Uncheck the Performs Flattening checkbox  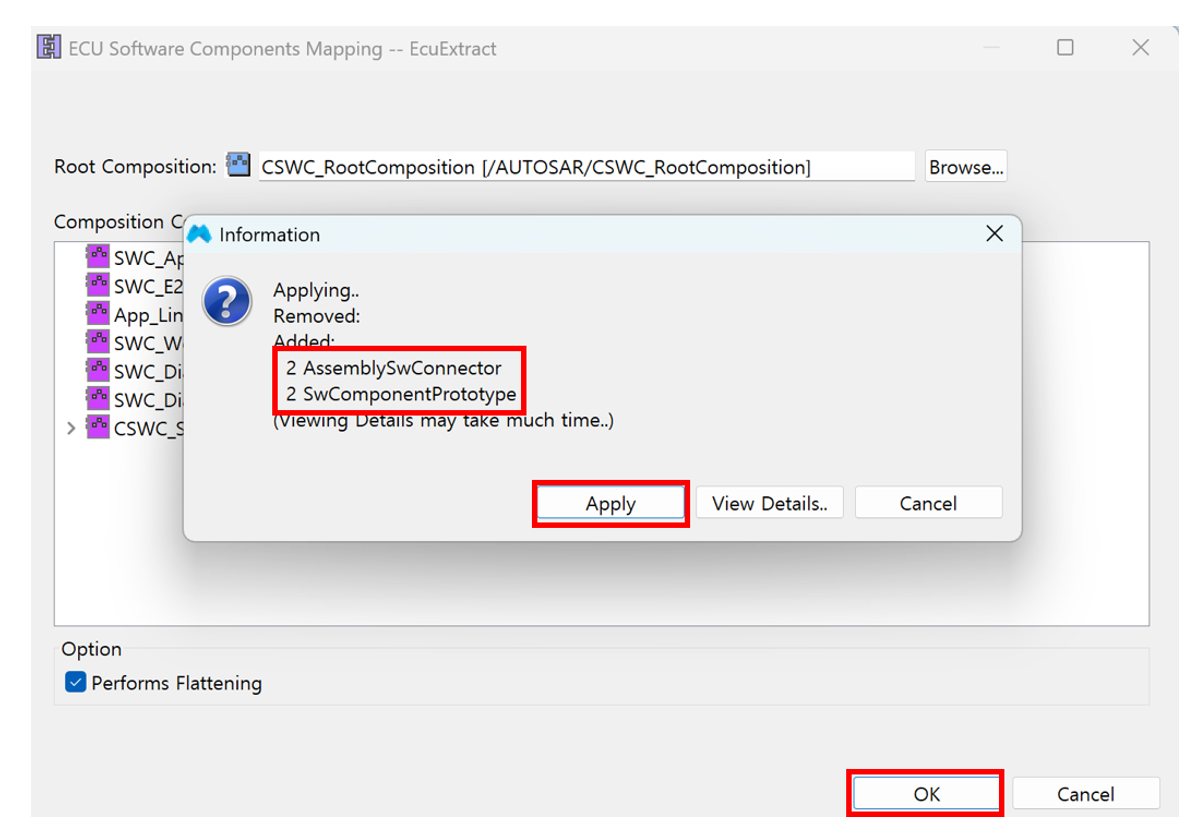(75, 683)
